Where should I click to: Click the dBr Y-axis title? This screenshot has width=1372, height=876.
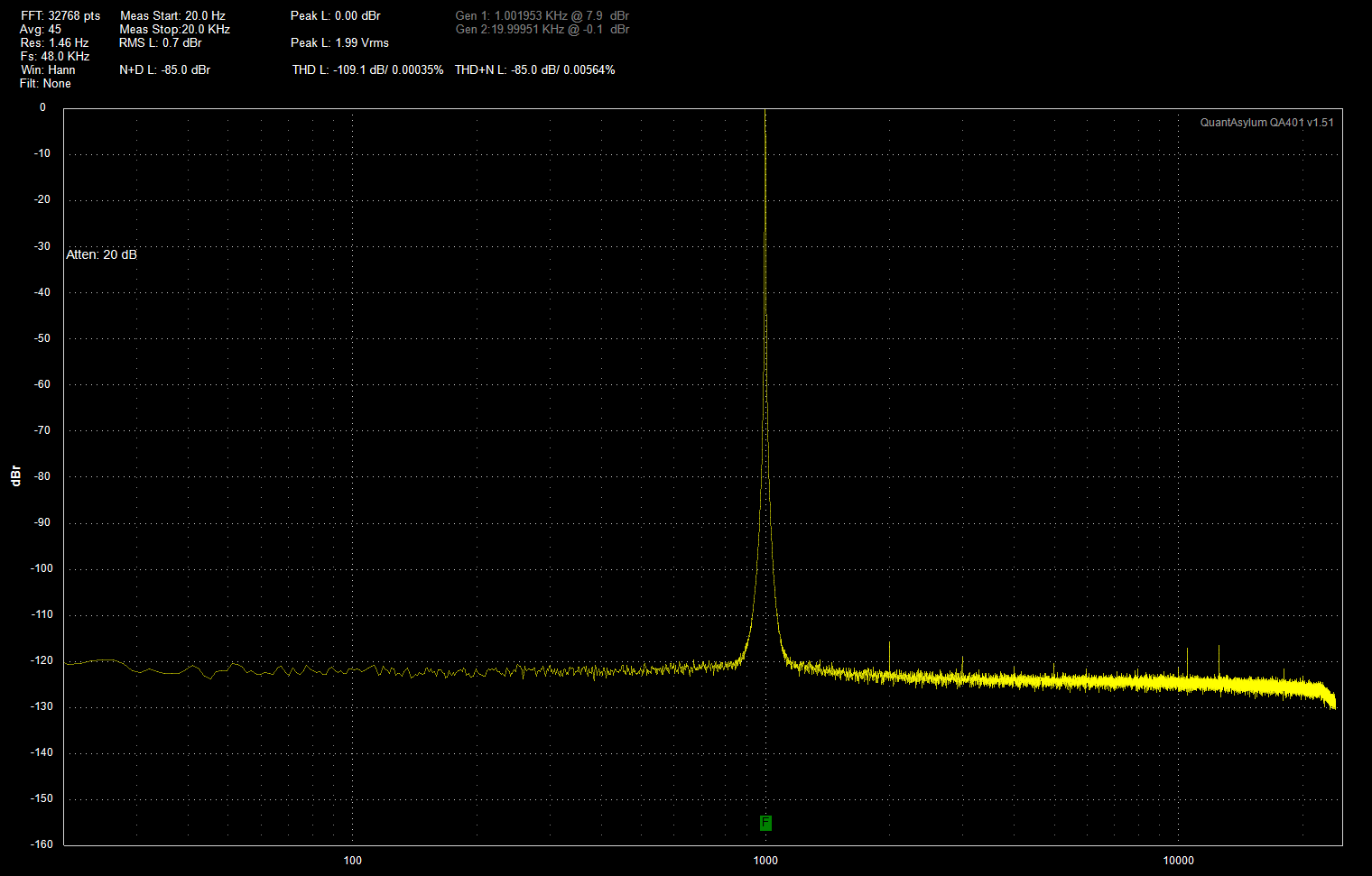tap(15, 476)
